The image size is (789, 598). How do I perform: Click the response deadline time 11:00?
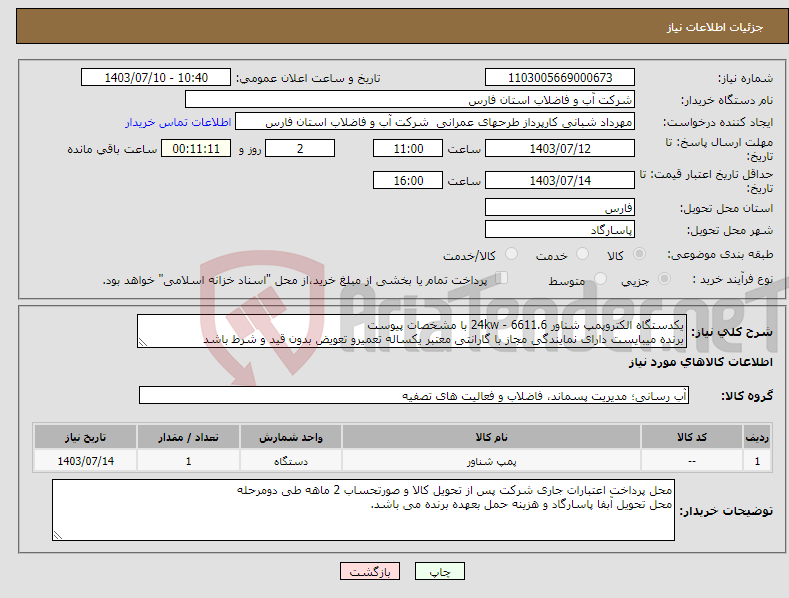(x=408, y=148)
